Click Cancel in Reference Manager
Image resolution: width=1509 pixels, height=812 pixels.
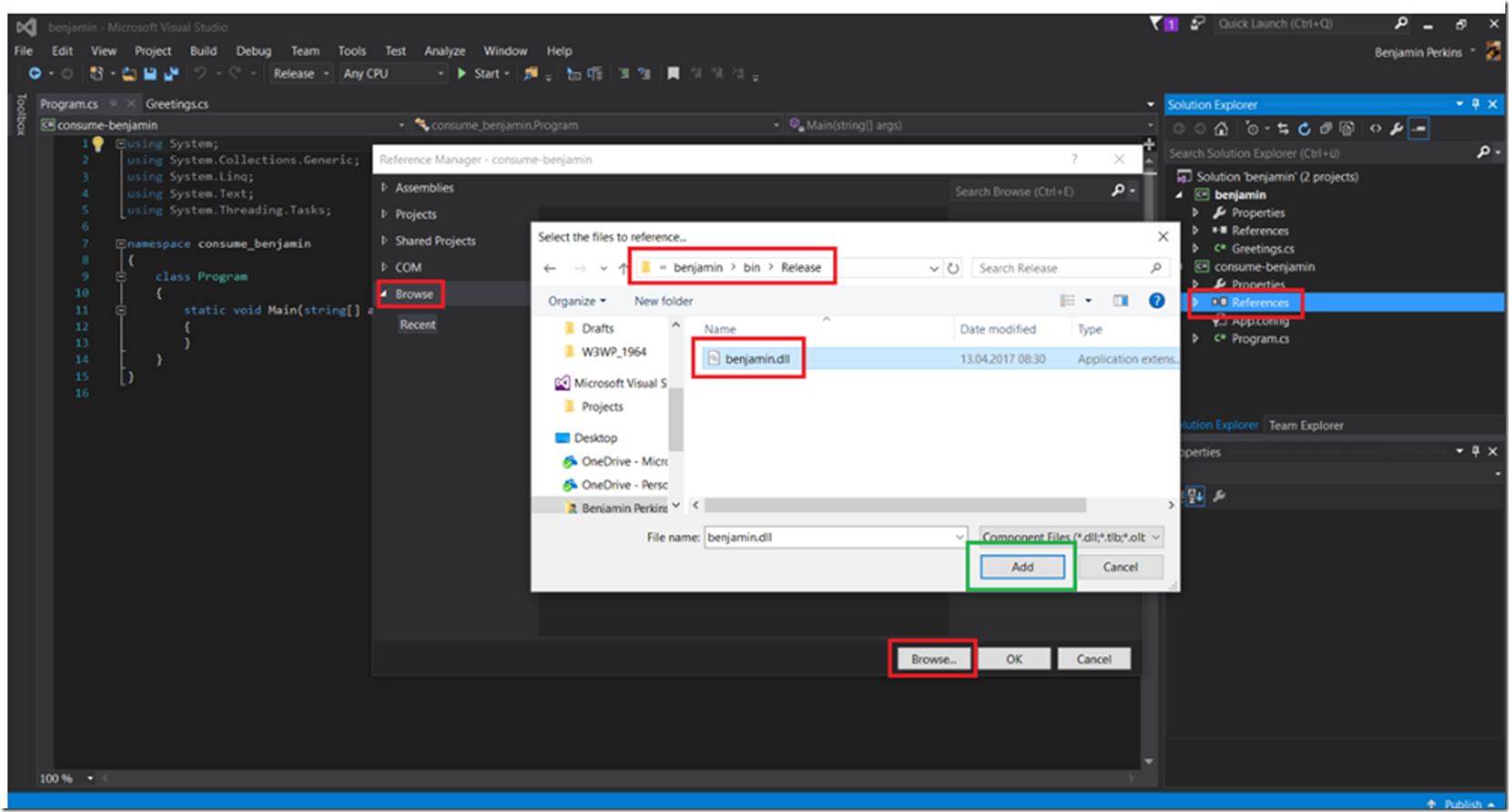[x=1094, y=659]
